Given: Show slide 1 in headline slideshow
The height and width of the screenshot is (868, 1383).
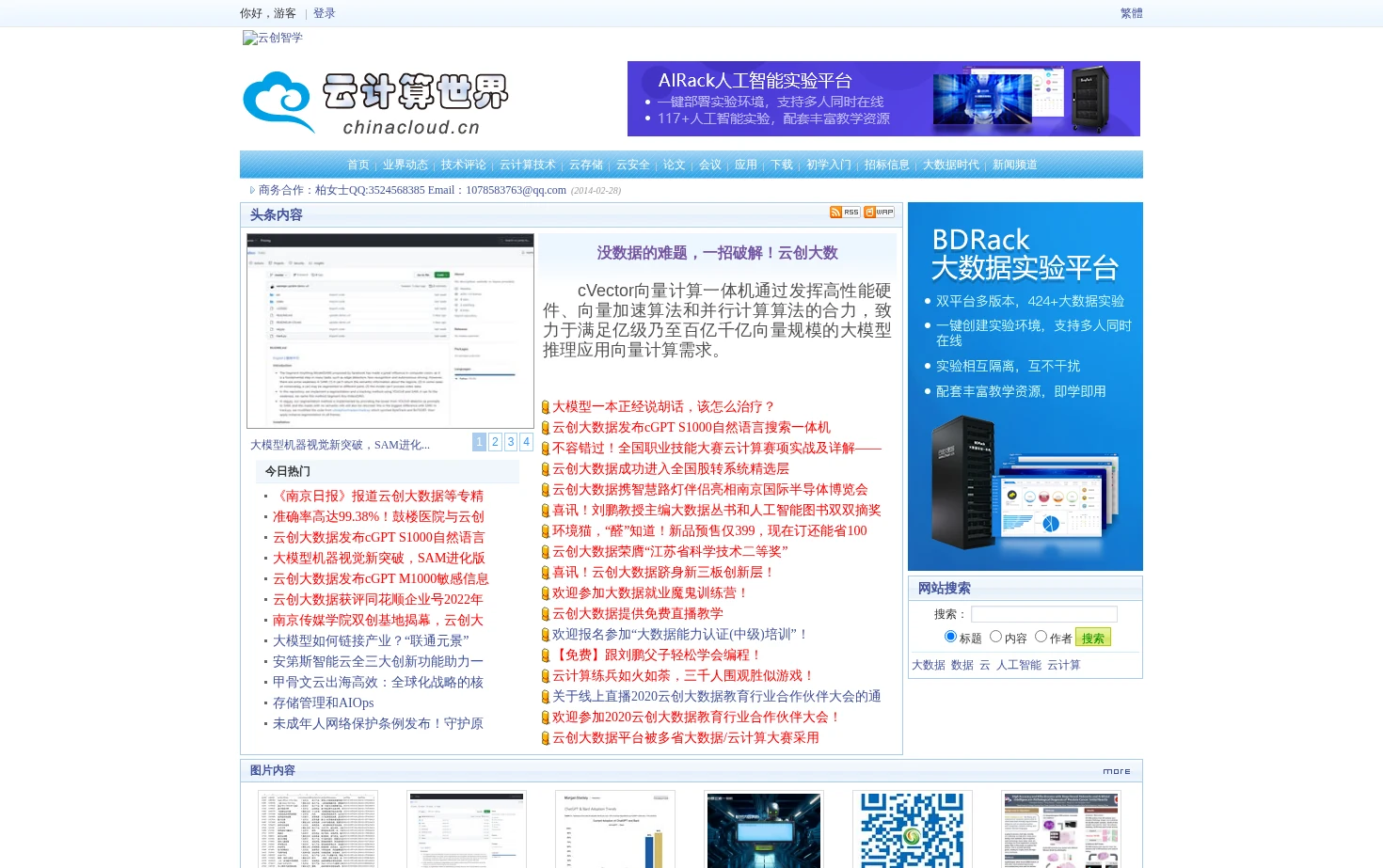Looking at the screenshot, I should pyautogui.click(x=480, y=442).
